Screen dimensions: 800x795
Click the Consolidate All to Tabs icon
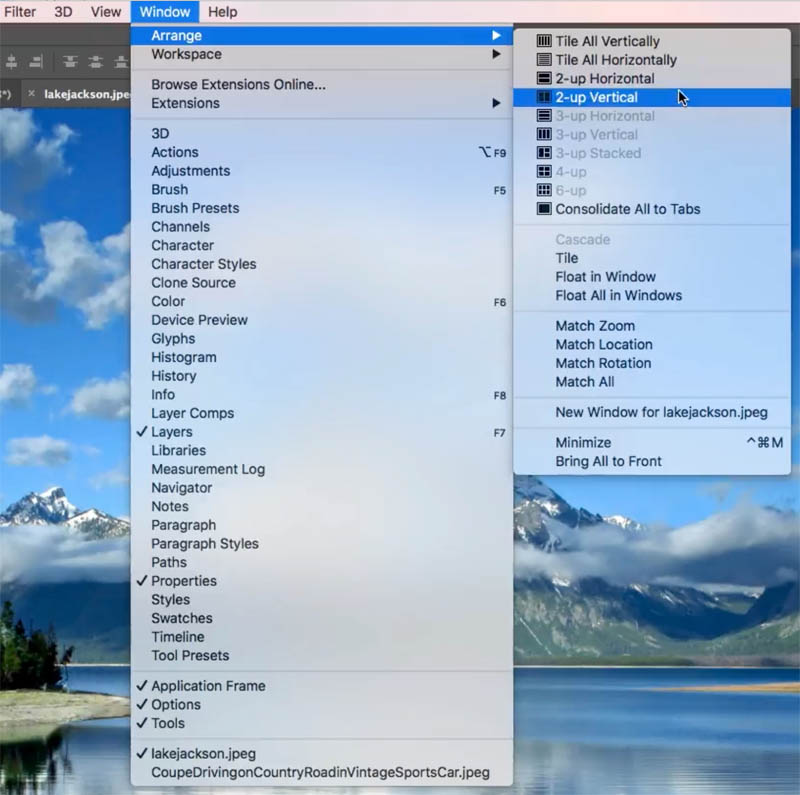coord(544,209)
